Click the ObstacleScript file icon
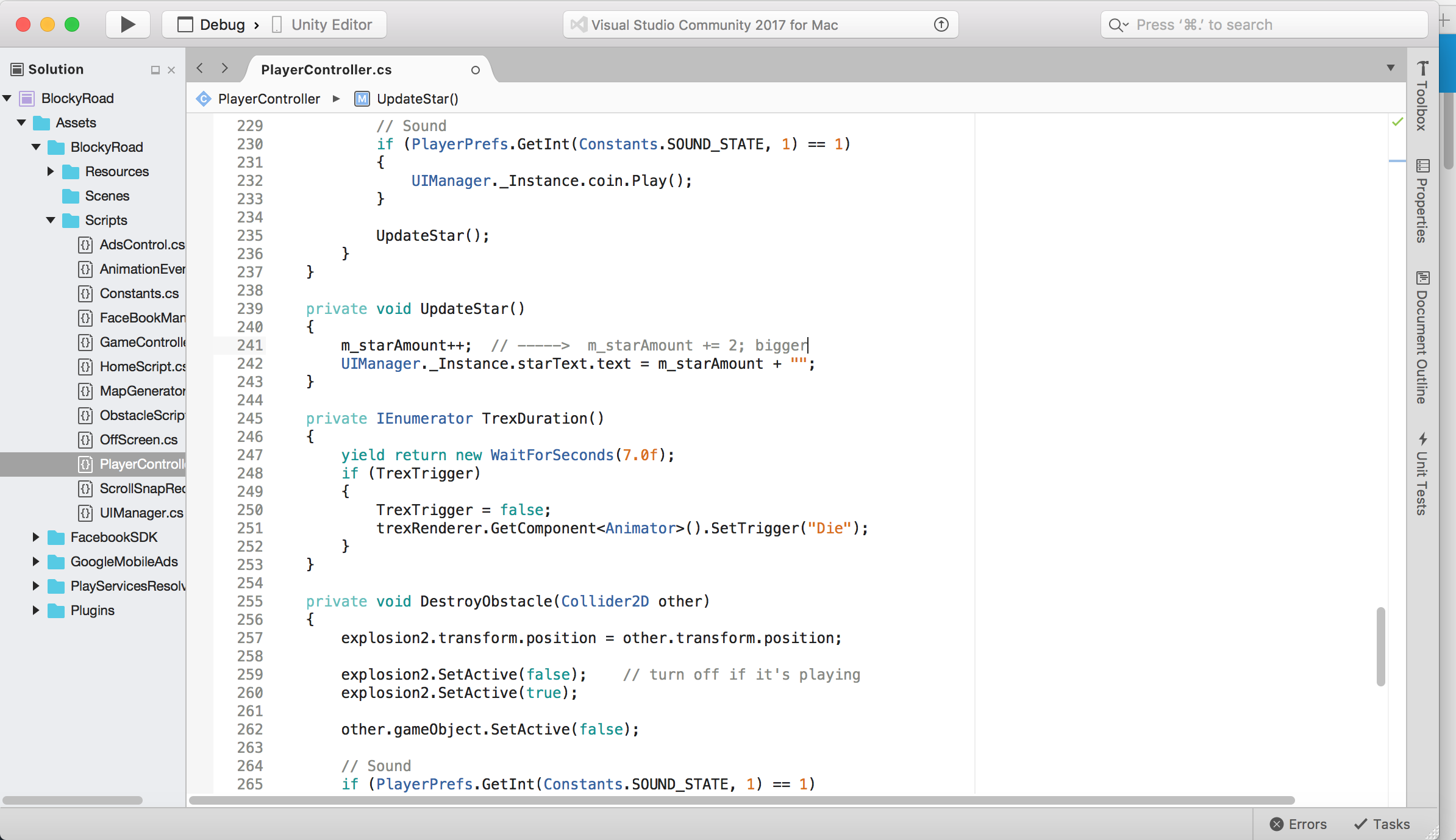 (85, 415)
